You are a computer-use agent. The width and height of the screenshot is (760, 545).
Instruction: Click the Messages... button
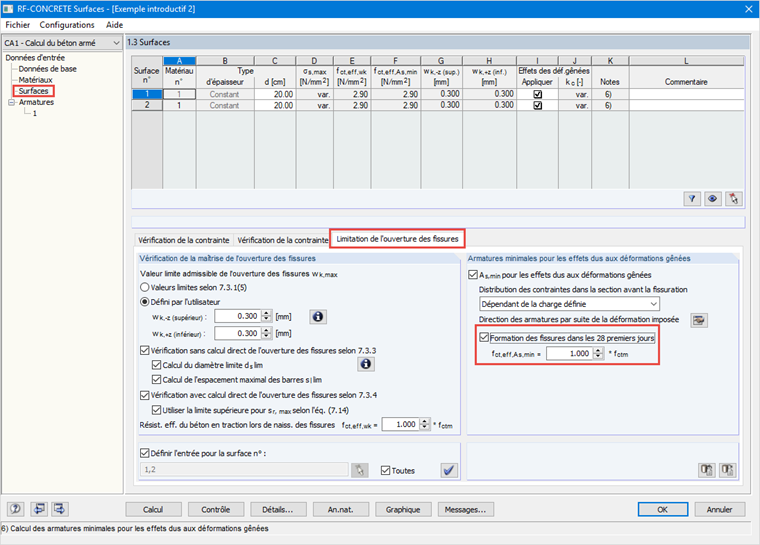(465, 509)
